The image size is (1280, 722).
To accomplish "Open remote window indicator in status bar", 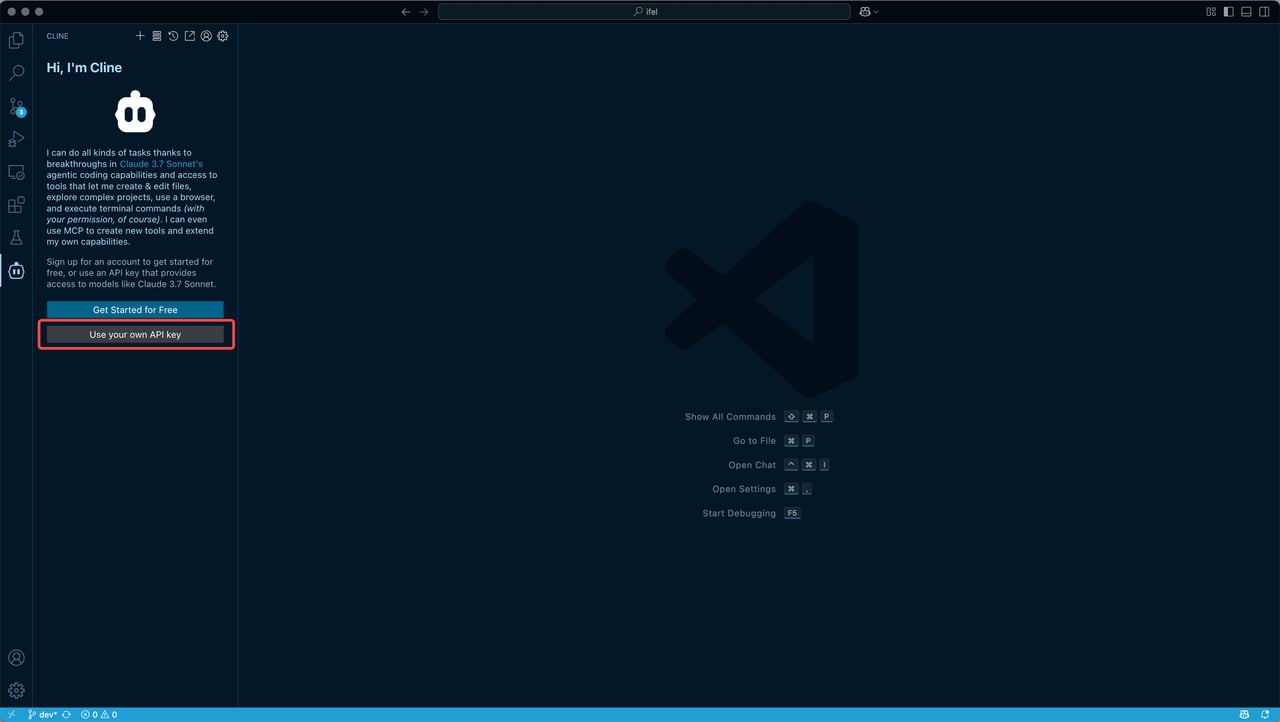I will [x=11, y=715].
